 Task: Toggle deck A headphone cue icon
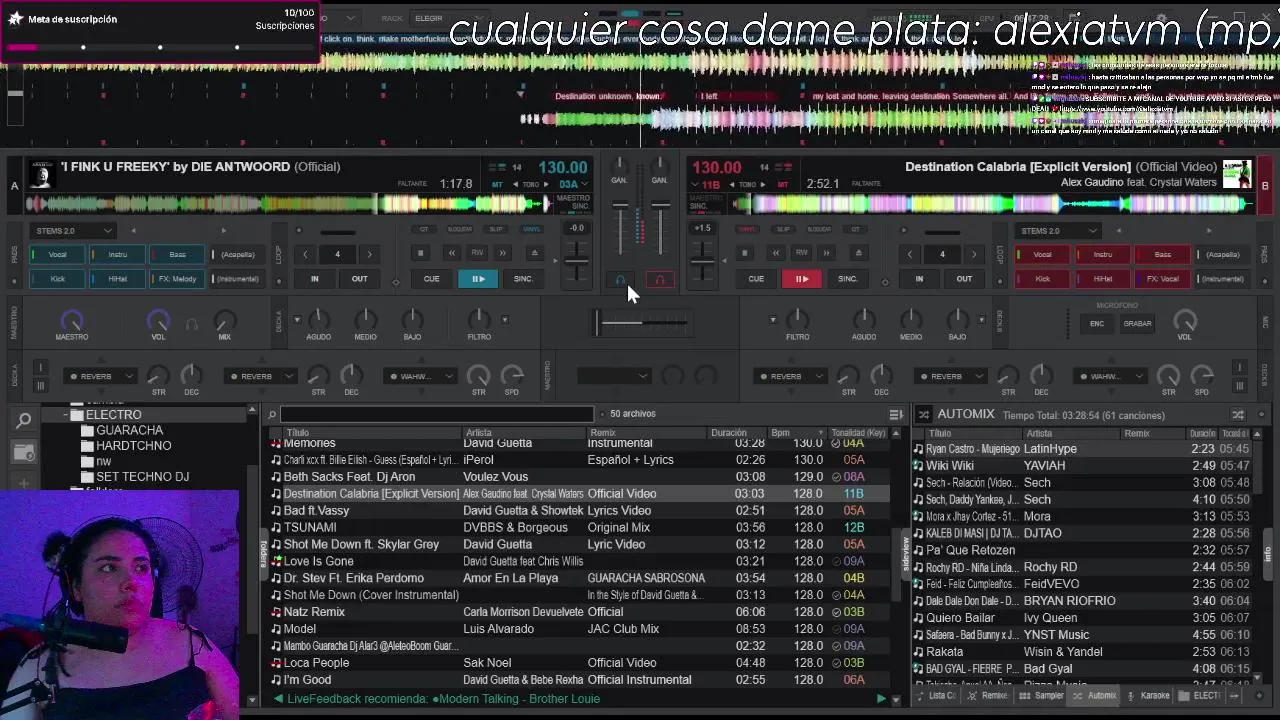[x=620, y=280]
